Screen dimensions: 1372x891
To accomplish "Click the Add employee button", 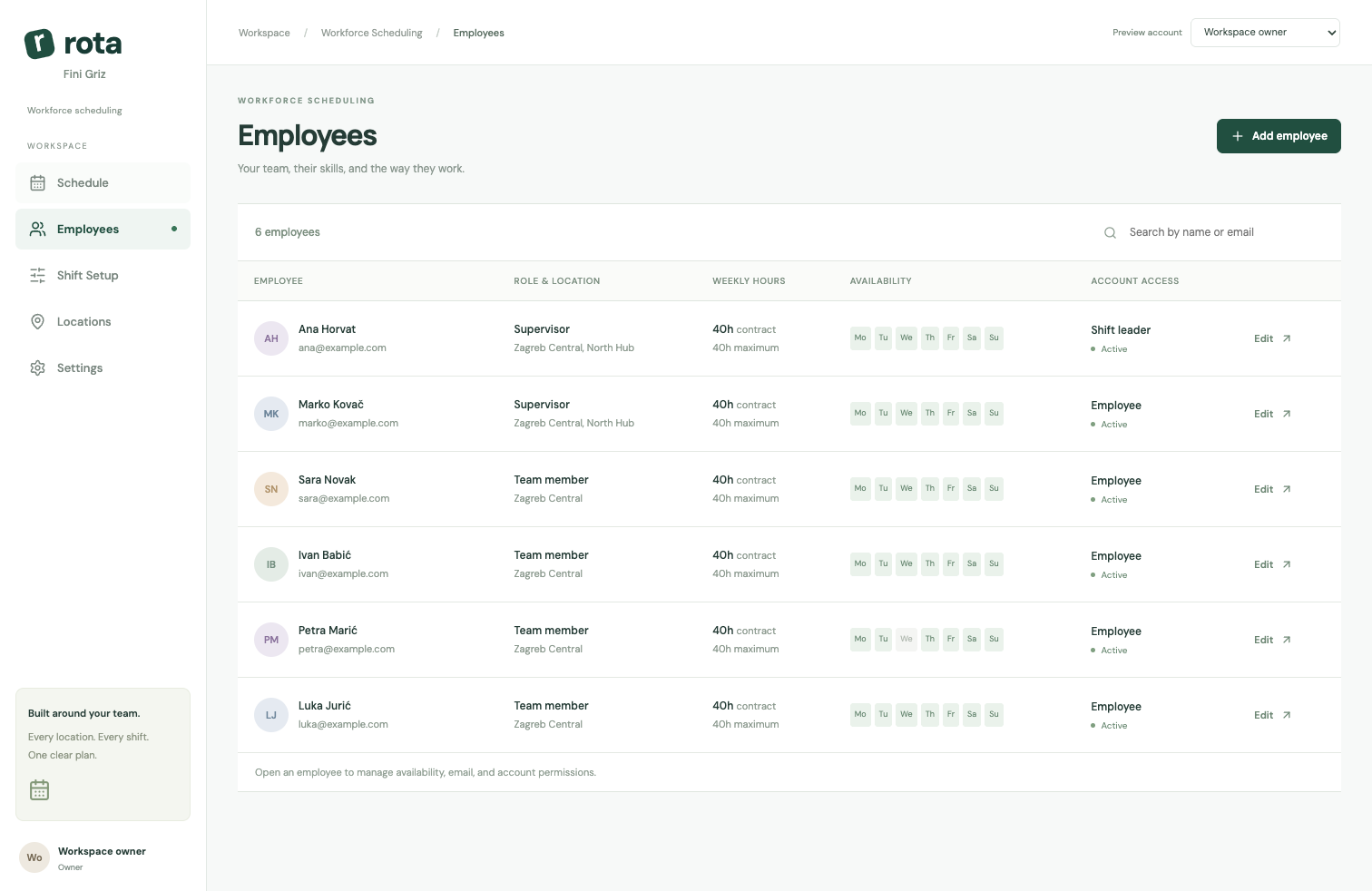I will click(x=1279, y=136).
